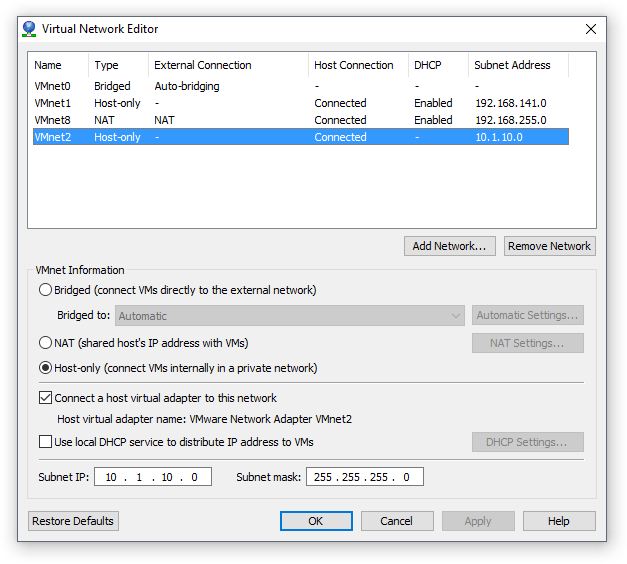This screenshot has width=627, height=564.
Task: Click the Automatic Settings button
Action: point(527,315)
